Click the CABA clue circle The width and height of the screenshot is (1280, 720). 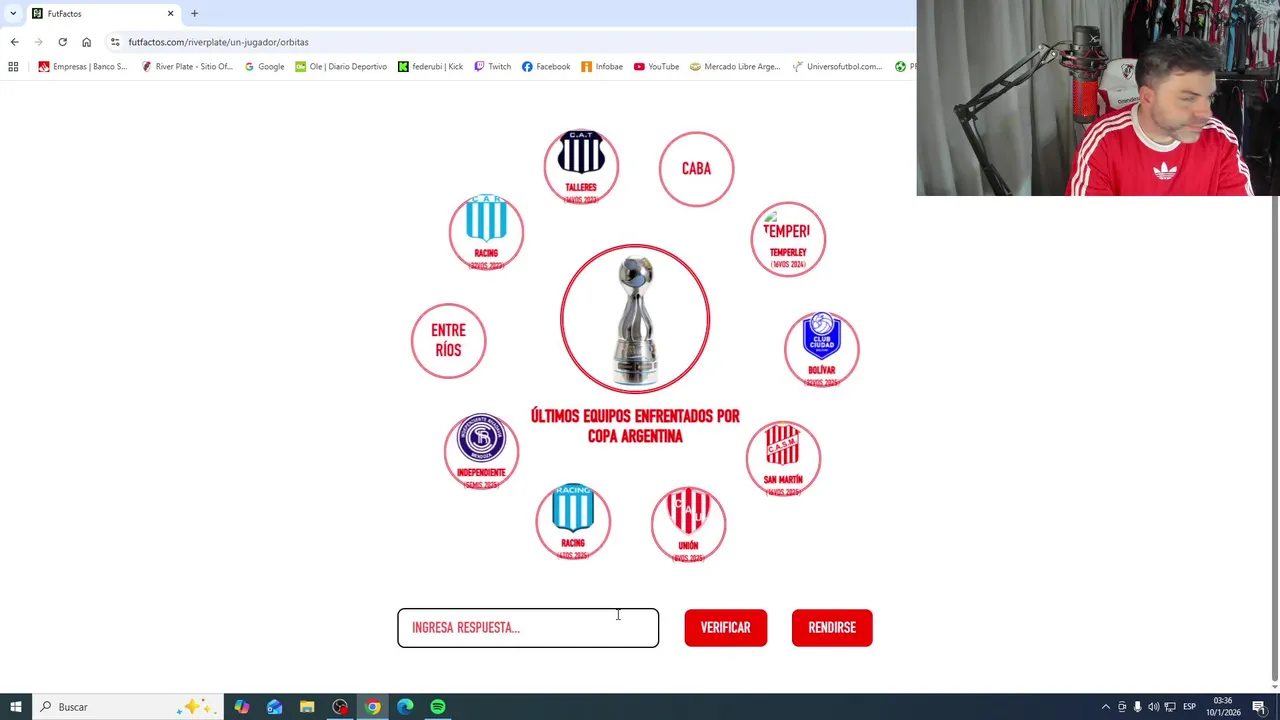coord(696,169)
